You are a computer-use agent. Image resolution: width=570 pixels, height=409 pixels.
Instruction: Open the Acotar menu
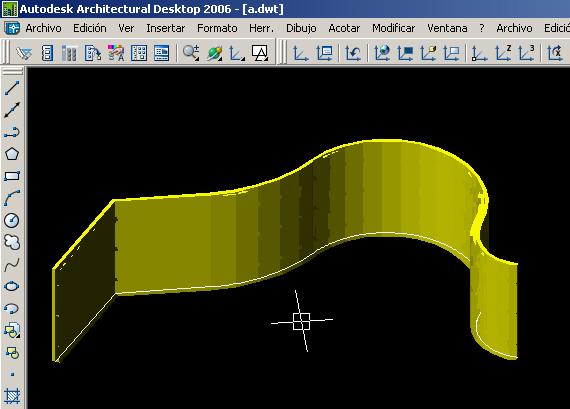pyautogui.click(x=344, y=28)
